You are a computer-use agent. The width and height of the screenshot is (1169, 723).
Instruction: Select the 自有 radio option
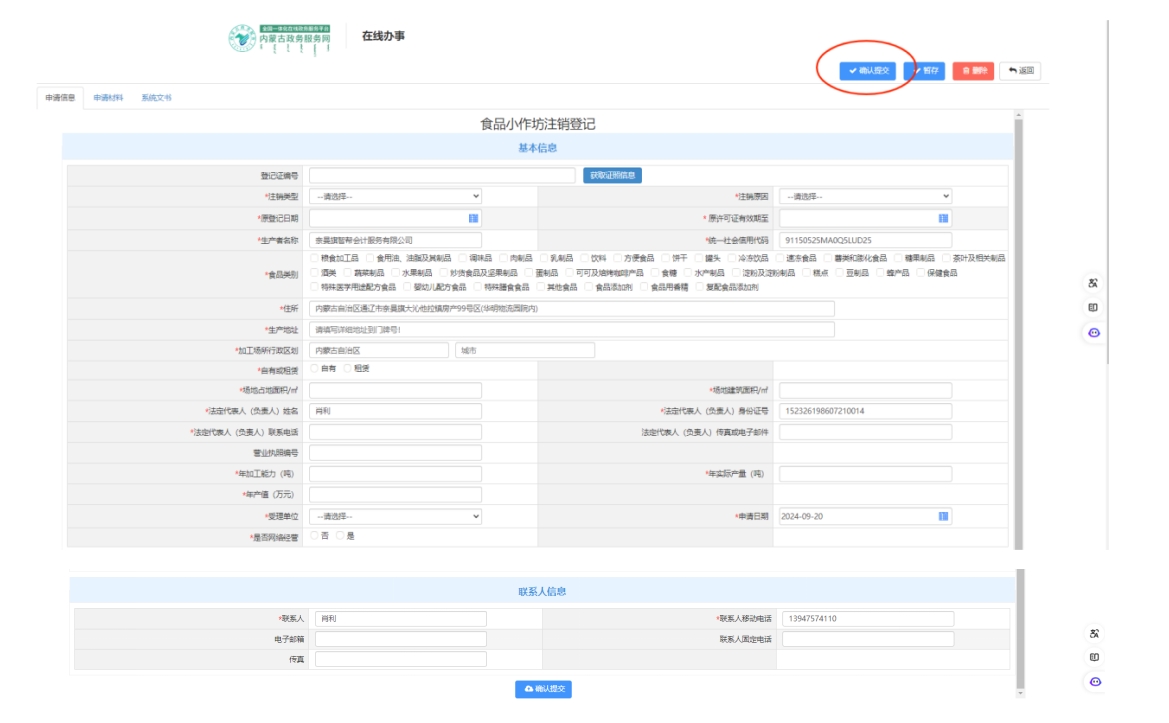point(315,368)
